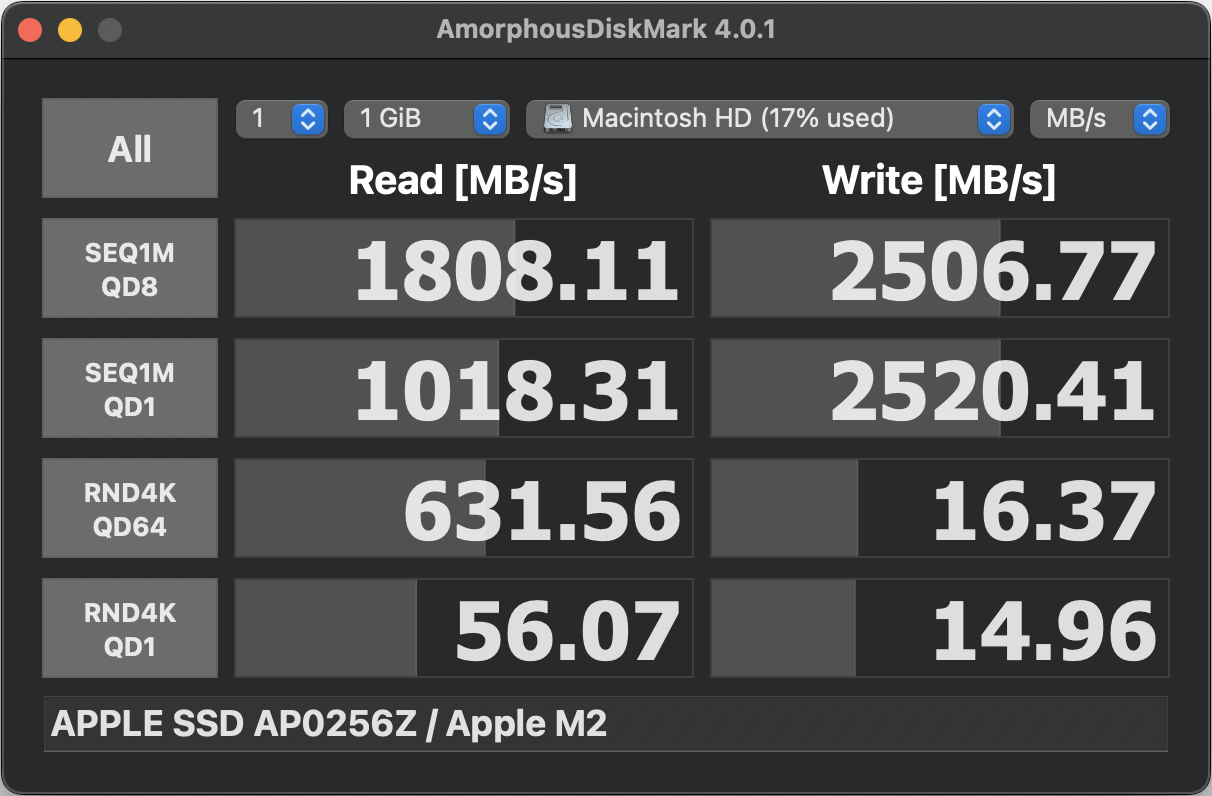1212x796 pixels.
Task: Click the chevron icon on the drive selector
Action: click(993, 119)
